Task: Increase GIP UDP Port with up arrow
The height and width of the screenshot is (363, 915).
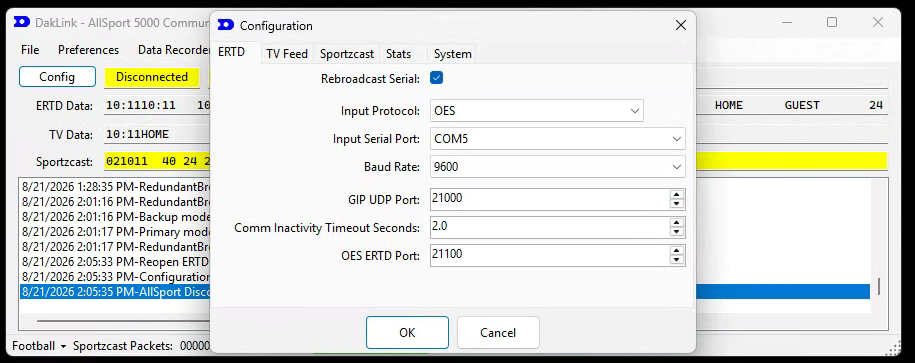Action: click(x=676, y=195)
